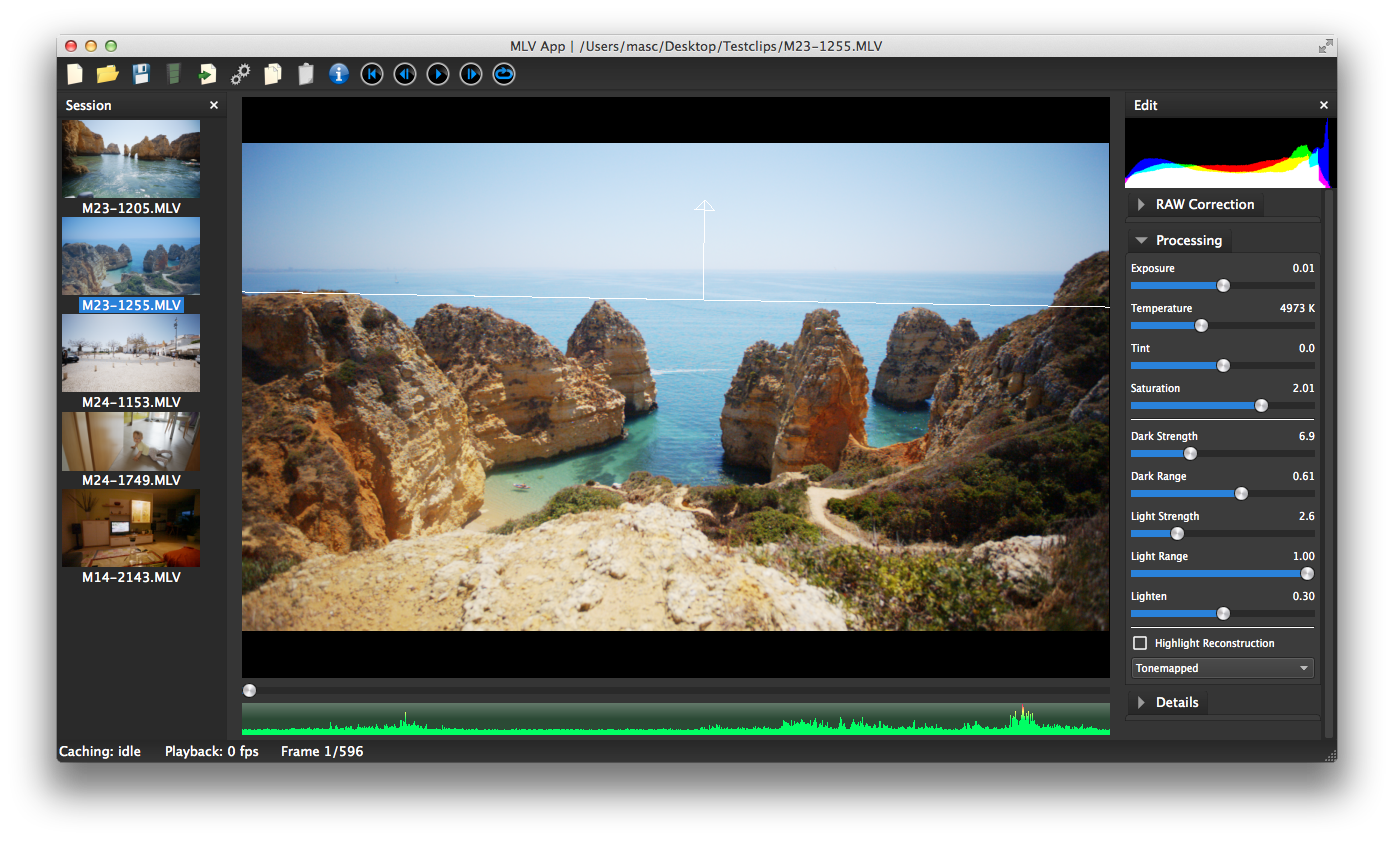Expand the RAW Correction section
1394x841 pixels.
[x=1196, y=204]
